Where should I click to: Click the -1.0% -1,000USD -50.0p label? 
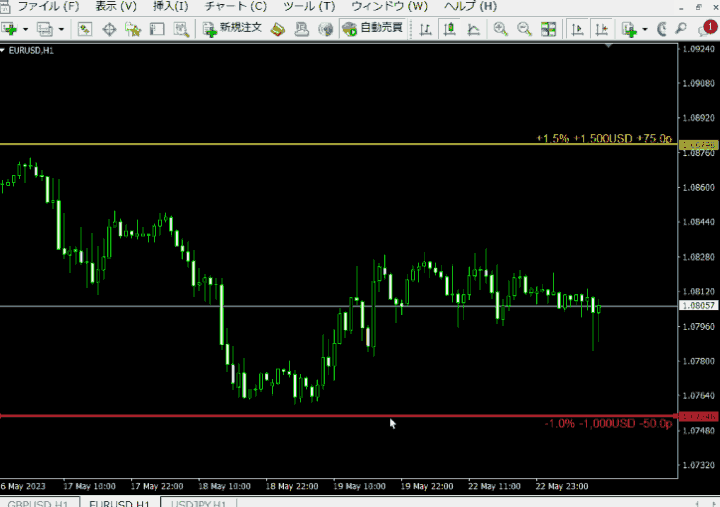click(x=608, y=423)
